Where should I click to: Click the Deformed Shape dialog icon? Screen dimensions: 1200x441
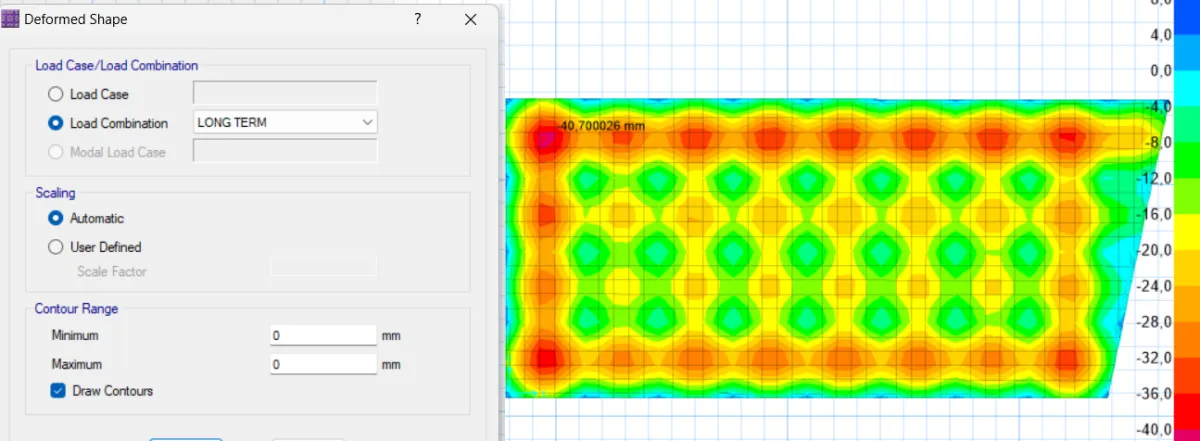point(11,19)
